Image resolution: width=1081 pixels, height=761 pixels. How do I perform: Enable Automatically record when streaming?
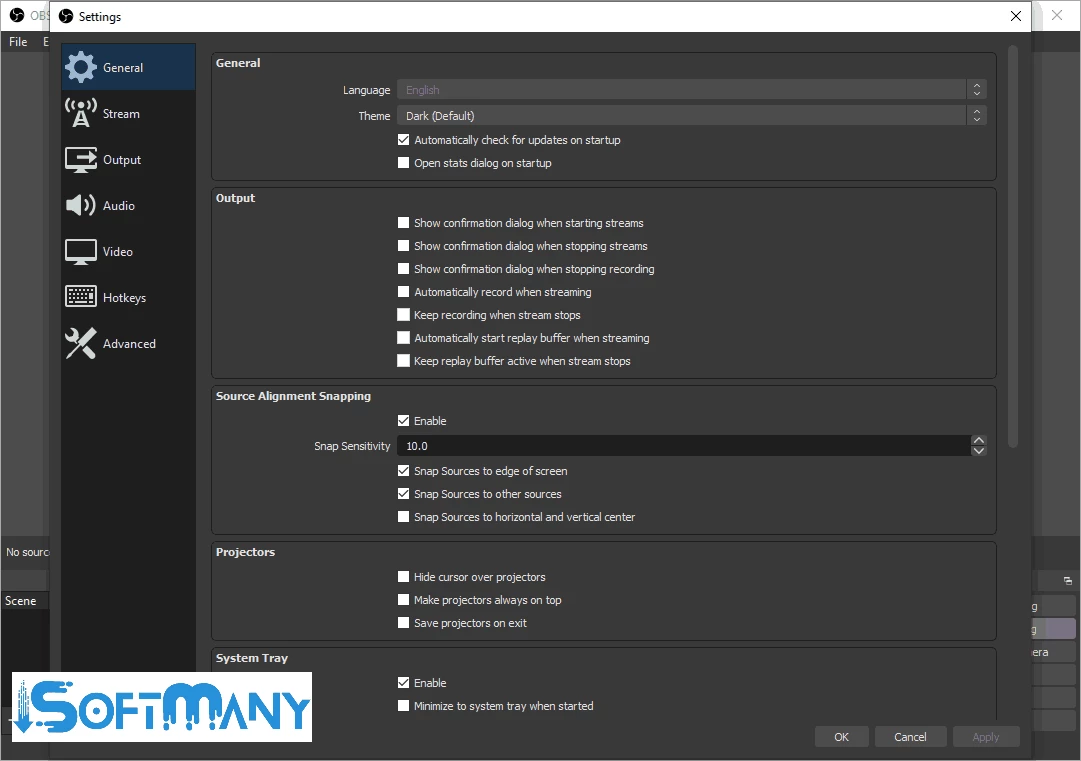404,292
